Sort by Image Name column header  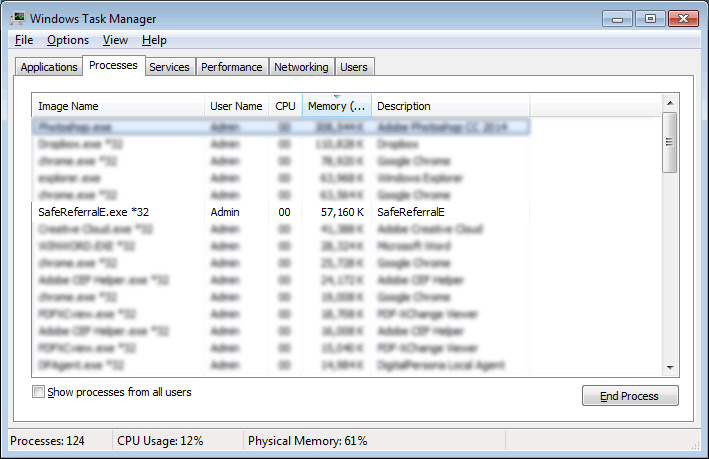pyautogui.click(x=117, y=106)
